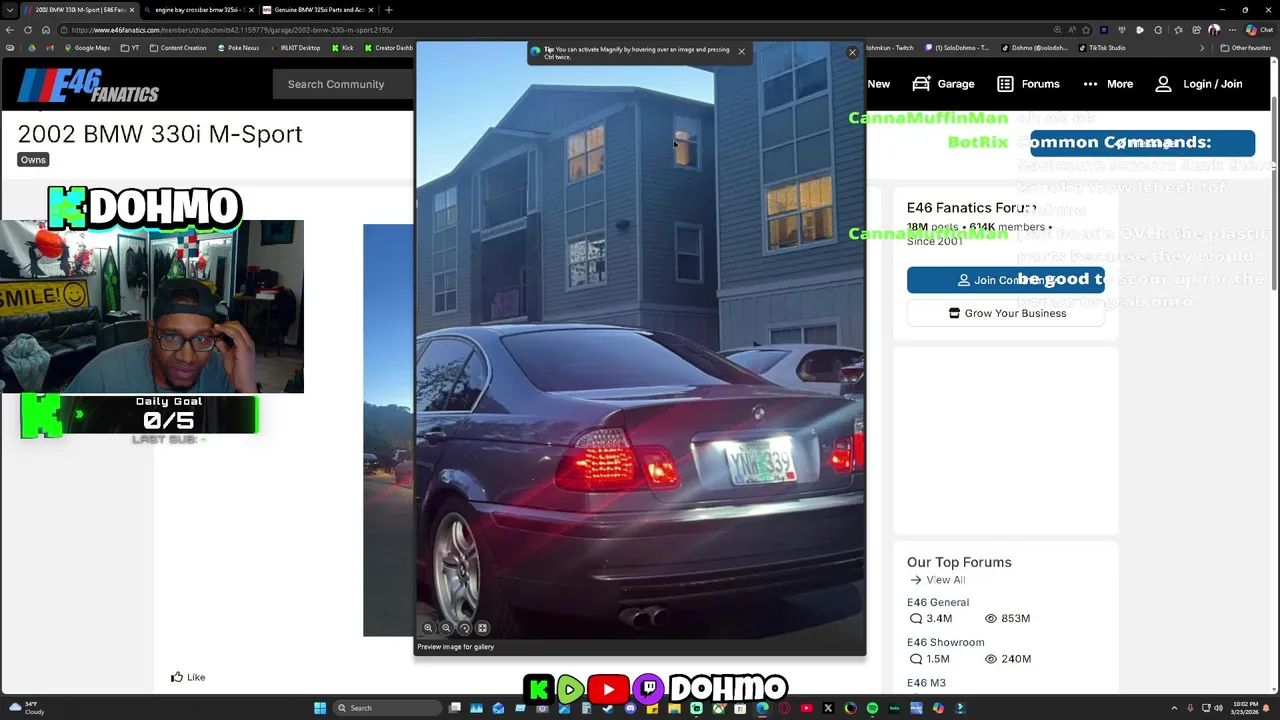
Task: Open the Windows Start menu
Action: click(320, 708)
